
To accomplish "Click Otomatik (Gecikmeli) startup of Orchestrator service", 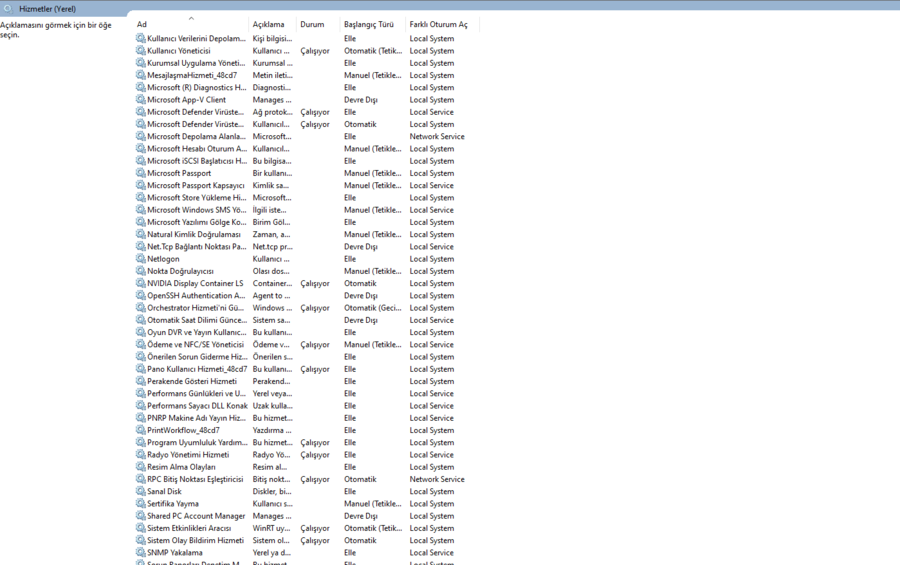I will click(x=373, y=308).
